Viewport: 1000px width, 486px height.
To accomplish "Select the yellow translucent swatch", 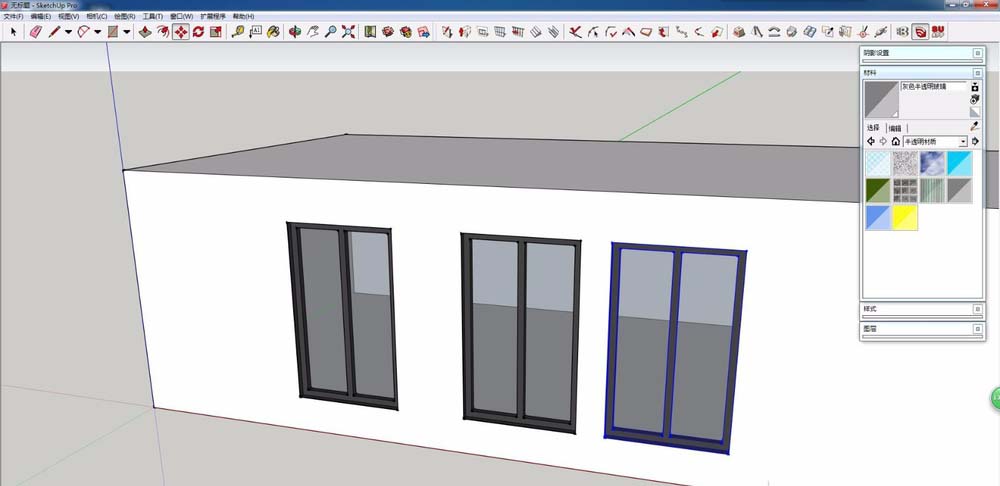I will point(905,217).
